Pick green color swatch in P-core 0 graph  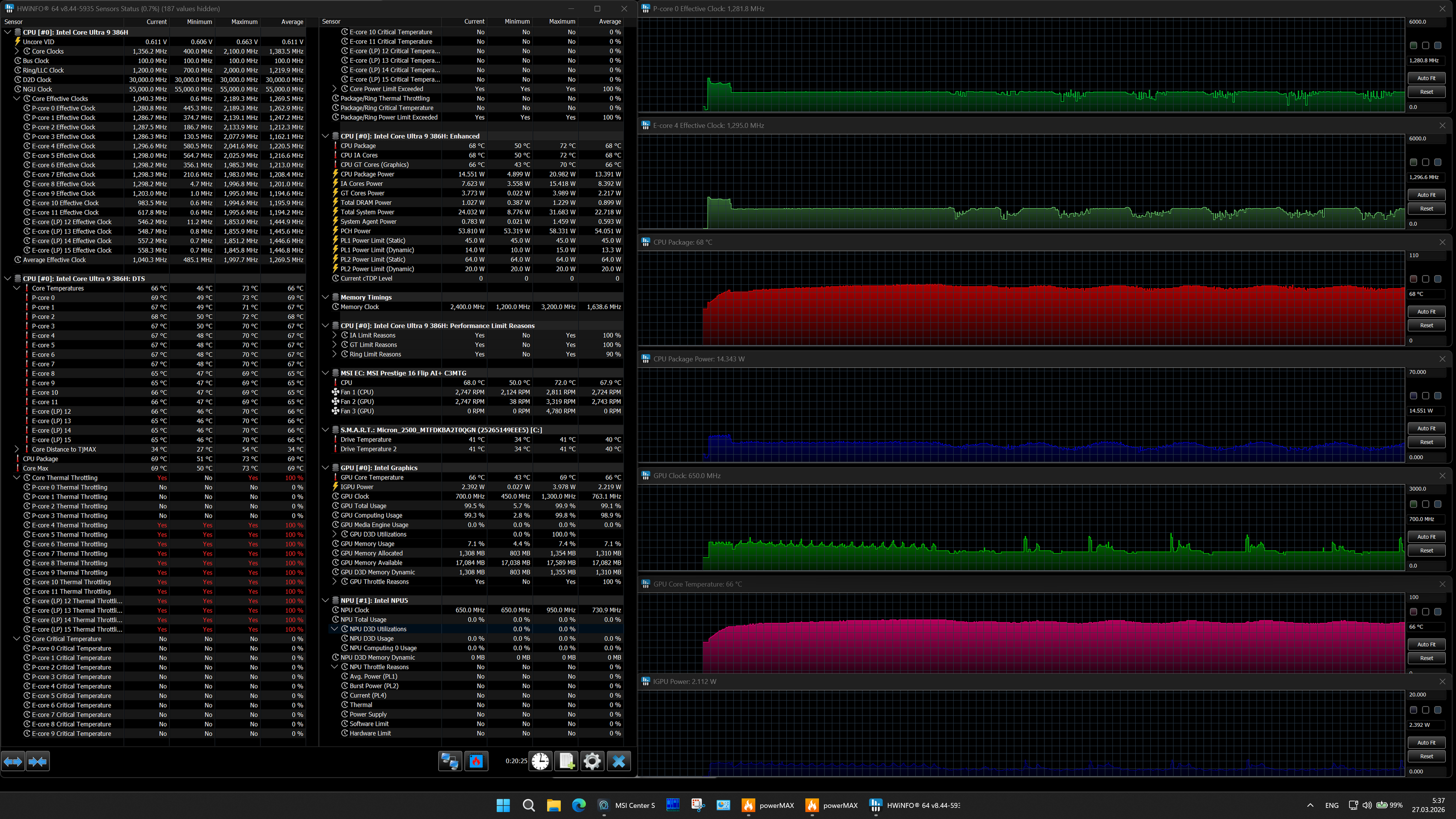click(x=1413, y=45)
